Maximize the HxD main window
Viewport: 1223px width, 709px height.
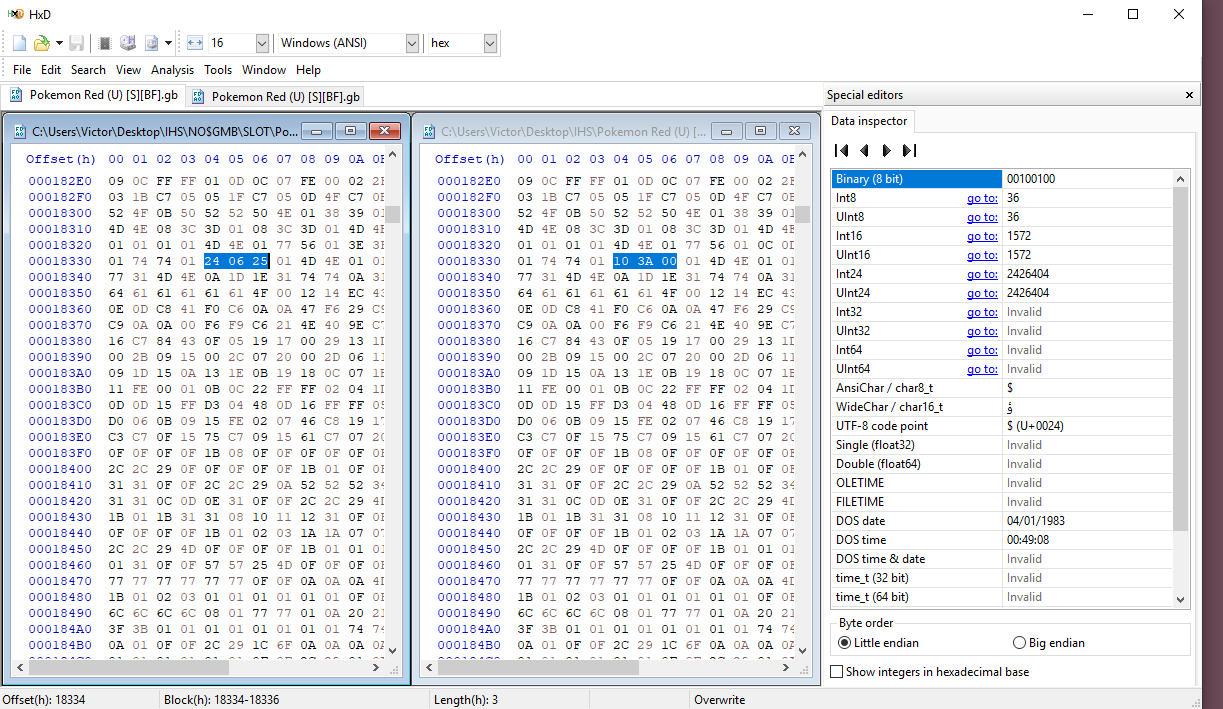point(1133,14)
